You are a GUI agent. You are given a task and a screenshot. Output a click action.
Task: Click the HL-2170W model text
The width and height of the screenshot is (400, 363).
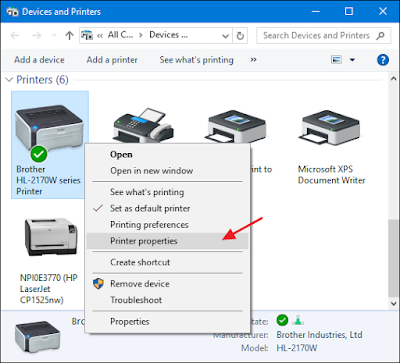tap(297, 348)
